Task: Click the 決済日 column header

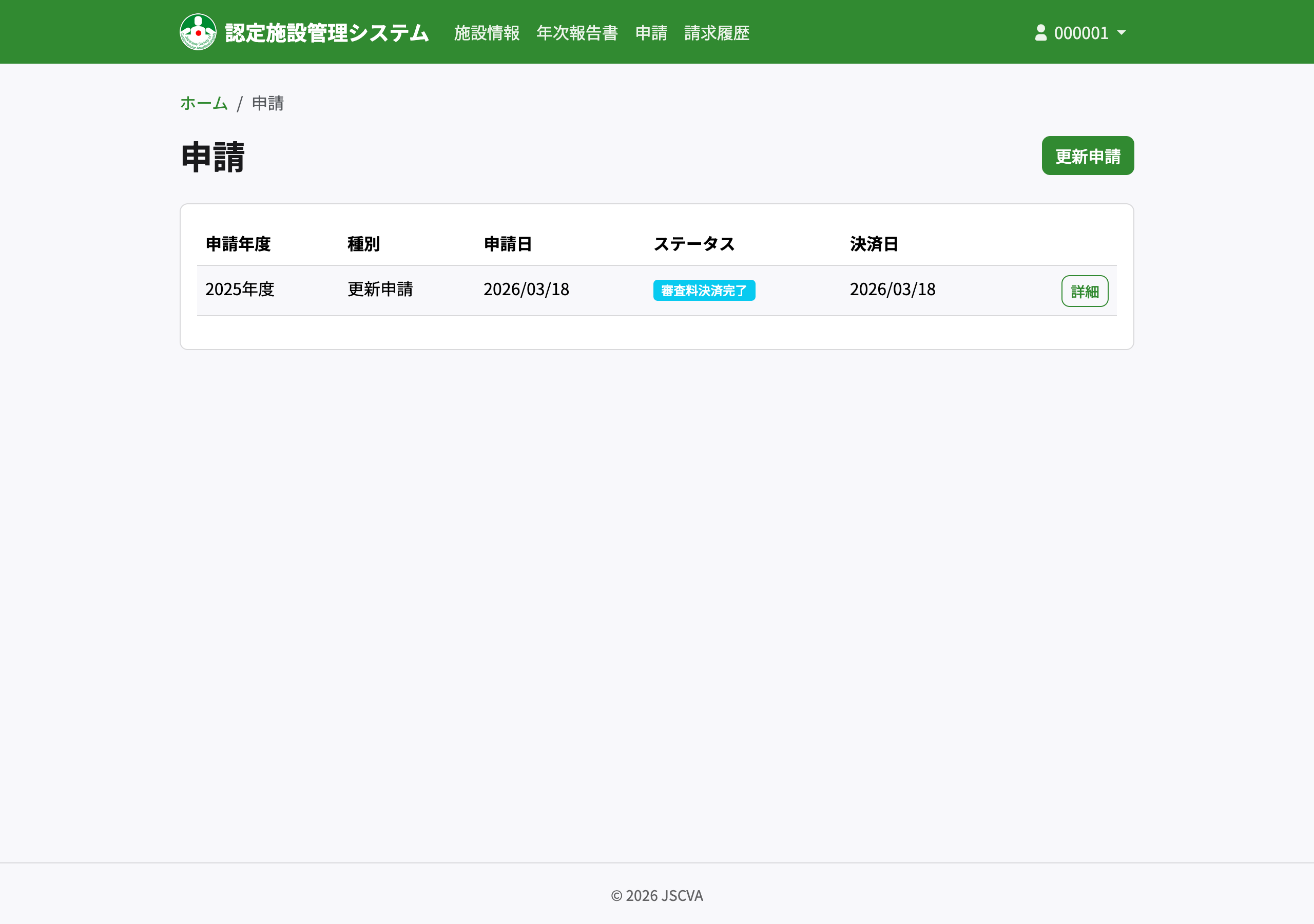Action: coord(874,244)
